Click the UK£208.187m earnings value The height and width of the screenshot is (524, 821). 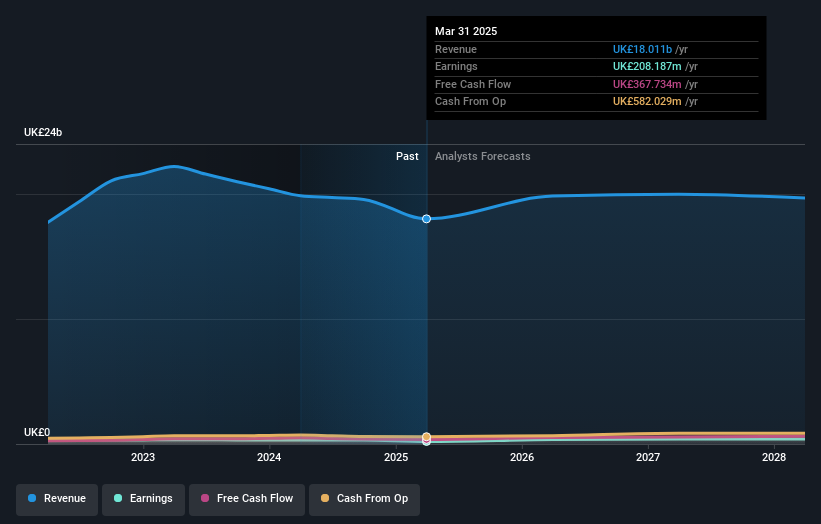click(647, 66)
